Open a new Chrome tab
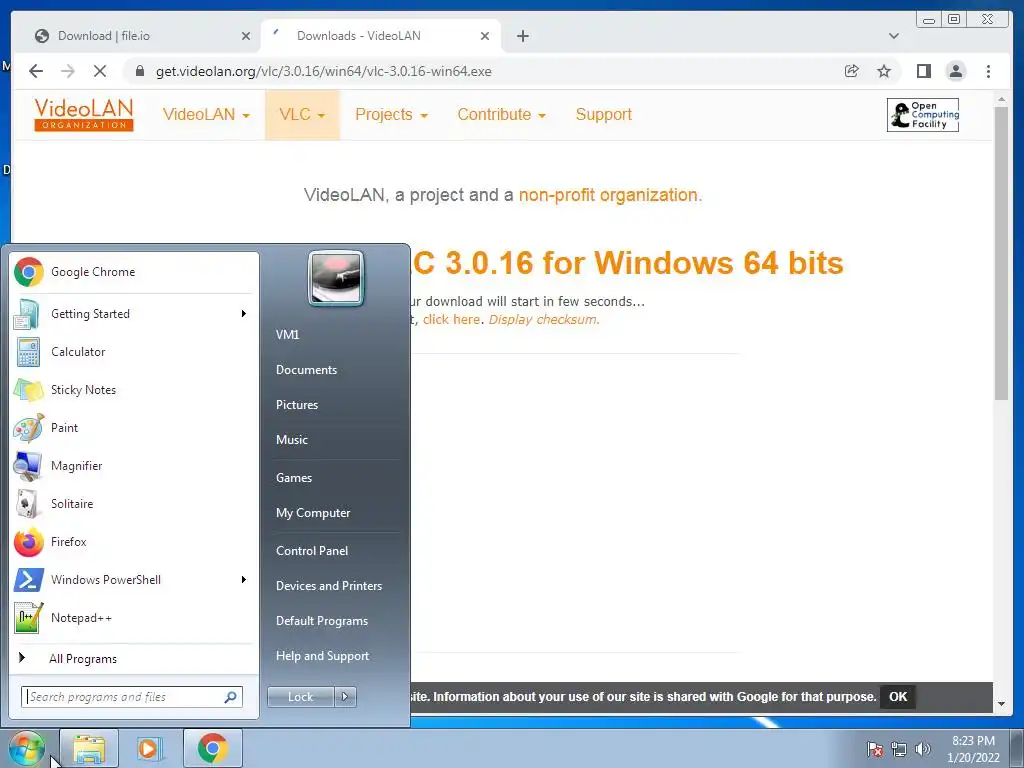Viewport: 1024px width, 768px height. coord(522,36)
